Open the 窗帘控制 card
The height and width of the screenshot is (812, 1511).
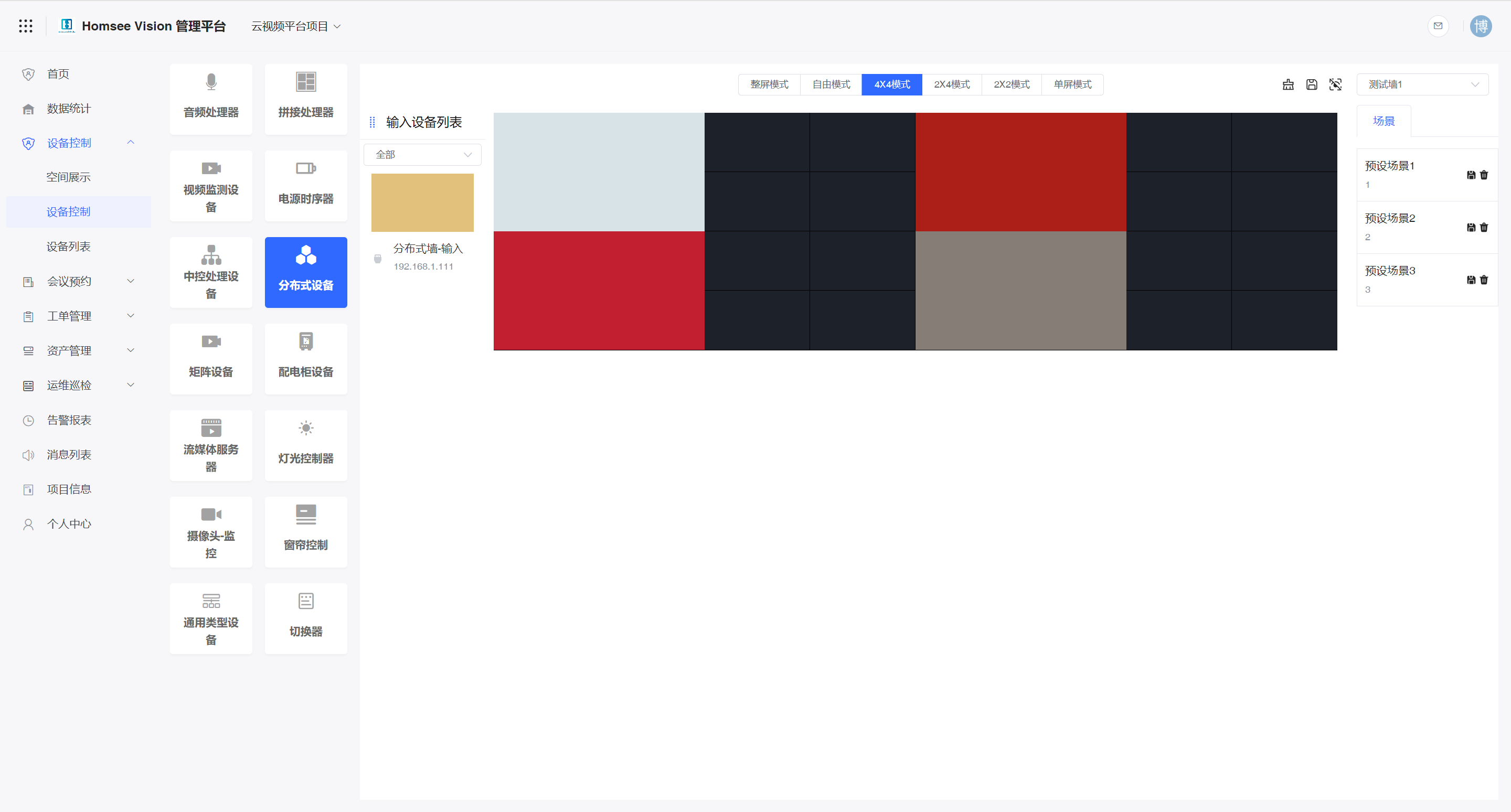pyautogui.click(x=305, y=532)
